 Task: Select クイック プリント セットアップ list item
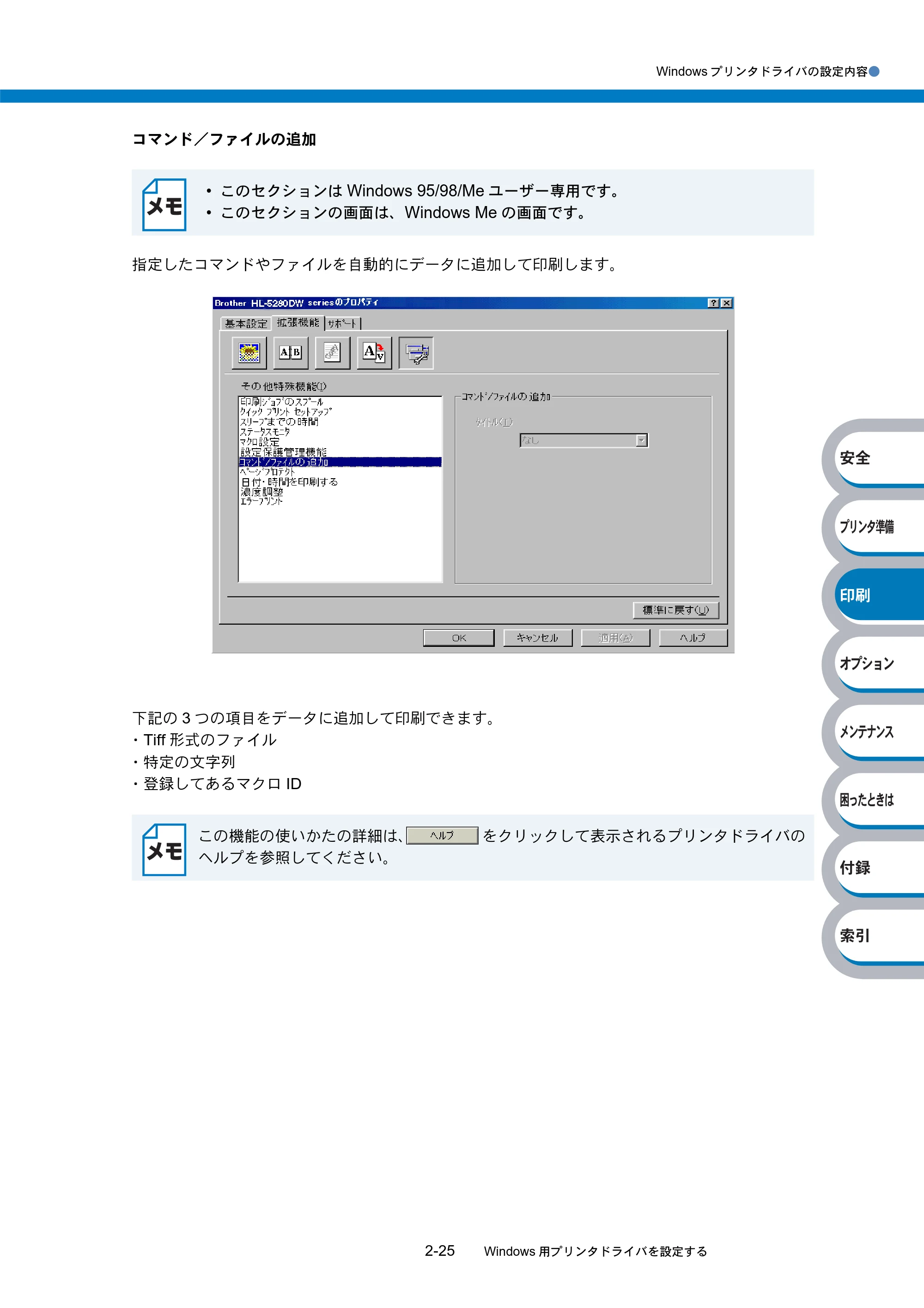(x=340, y=411)
